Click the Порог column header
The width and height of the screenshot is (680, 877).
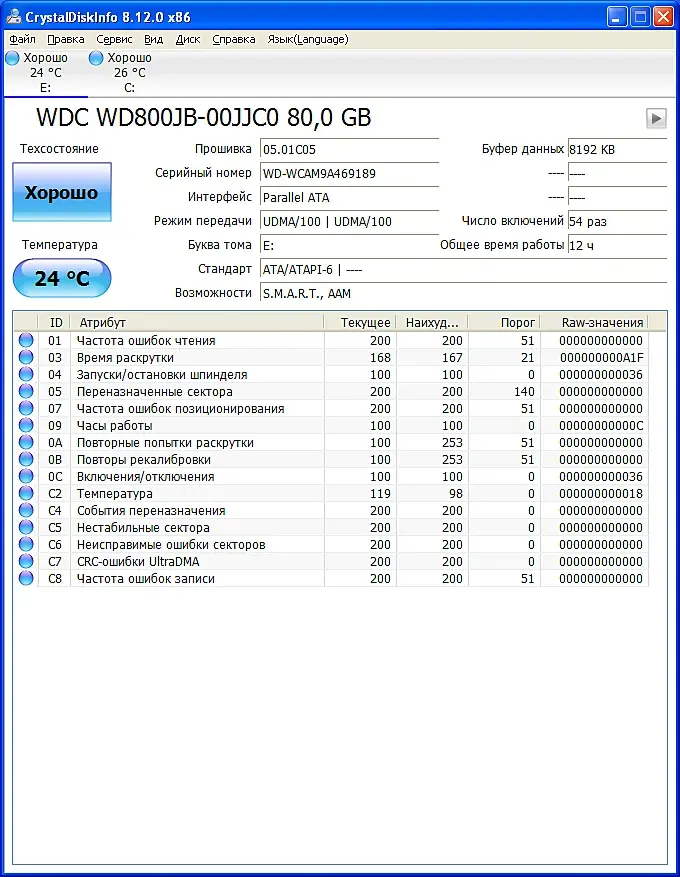[x=504, y=322]
